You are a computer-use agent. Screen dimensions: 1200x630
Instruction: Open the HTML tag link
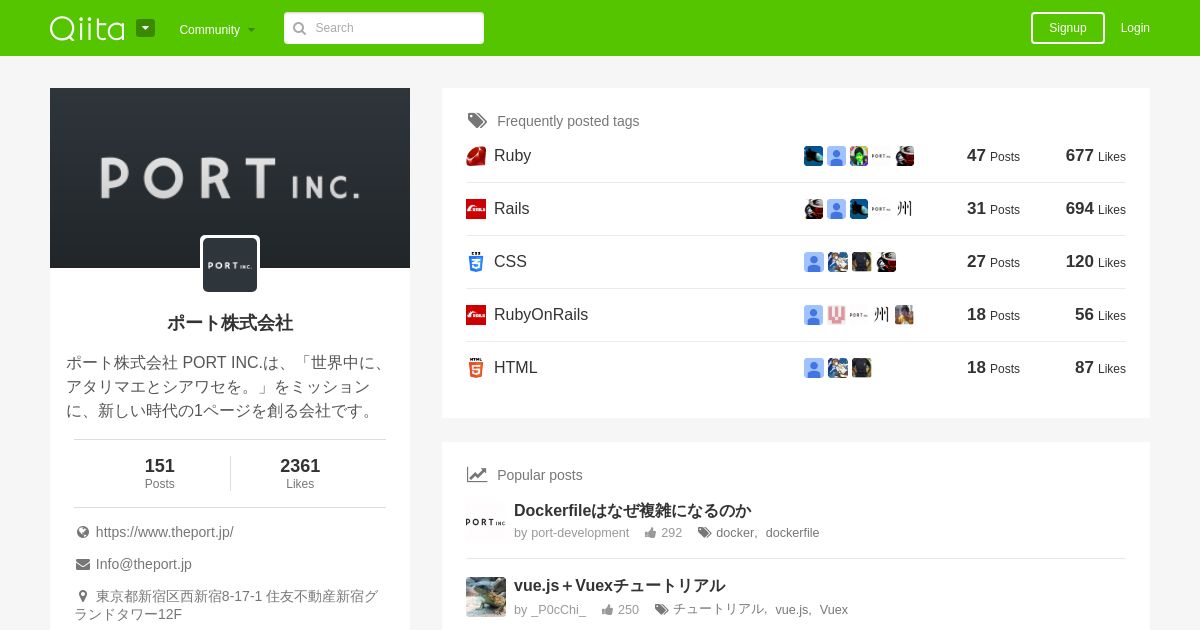coord(516,368)
